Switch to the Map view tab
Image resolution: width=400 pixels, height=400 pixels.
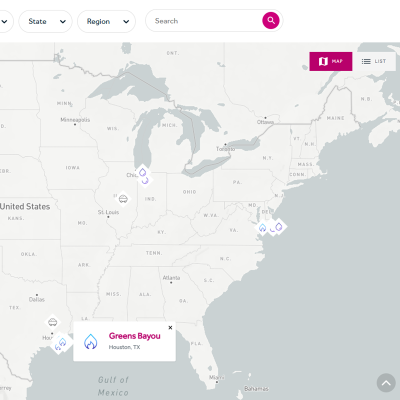point(331,61)
